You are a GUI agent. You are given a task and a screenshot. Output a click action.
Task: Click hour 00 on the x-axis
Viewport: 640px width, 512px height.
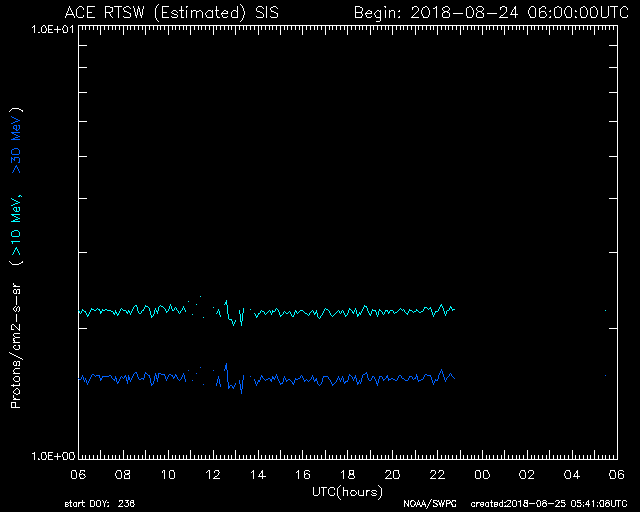tap(483, 474)
